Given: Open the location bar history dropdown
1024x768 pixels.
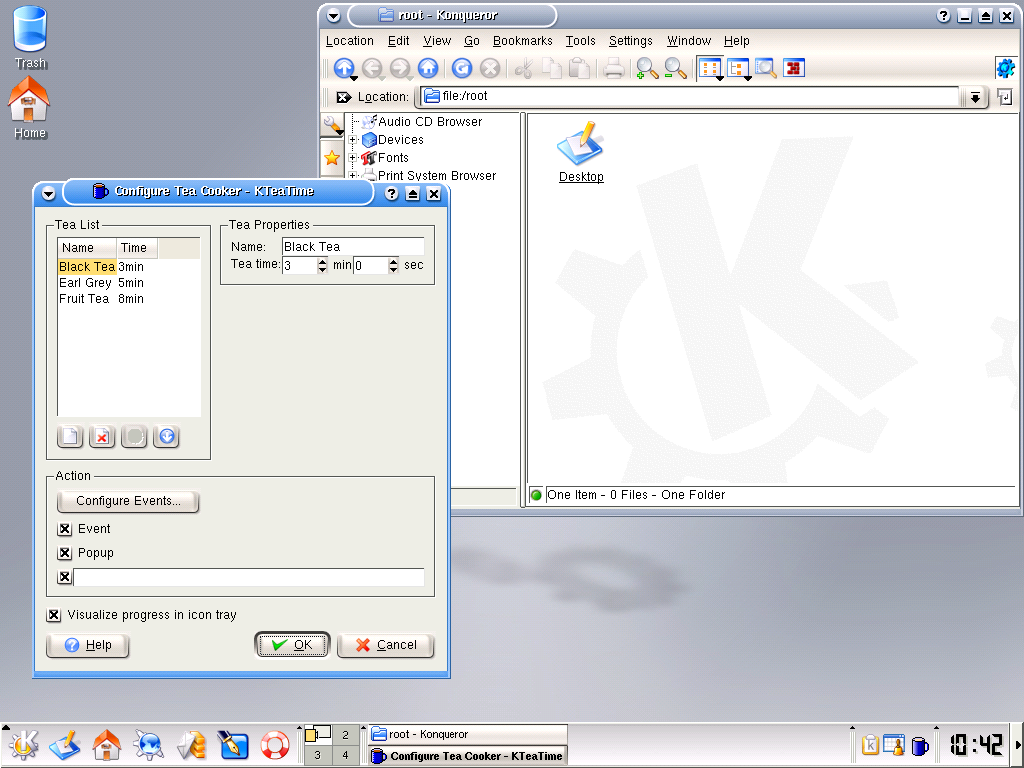Looking at the screenshot, I should (974, 97).
